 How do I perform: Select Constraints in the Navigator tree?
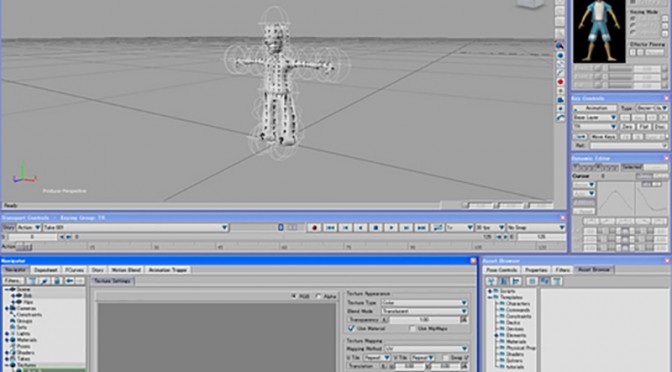pyautogui.click(x=29, y=315)
